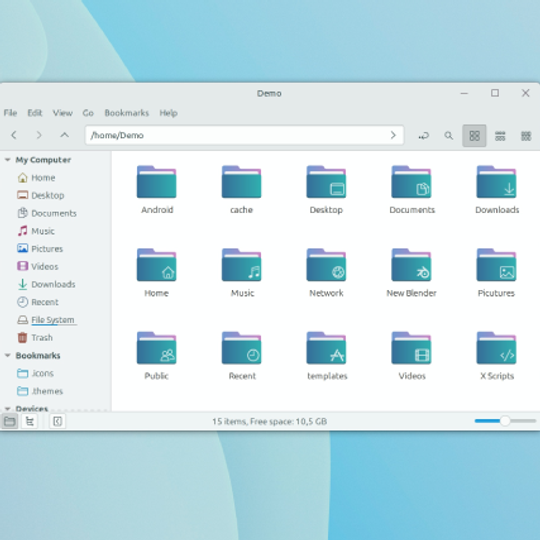Open the File menu

pos(10,113)
